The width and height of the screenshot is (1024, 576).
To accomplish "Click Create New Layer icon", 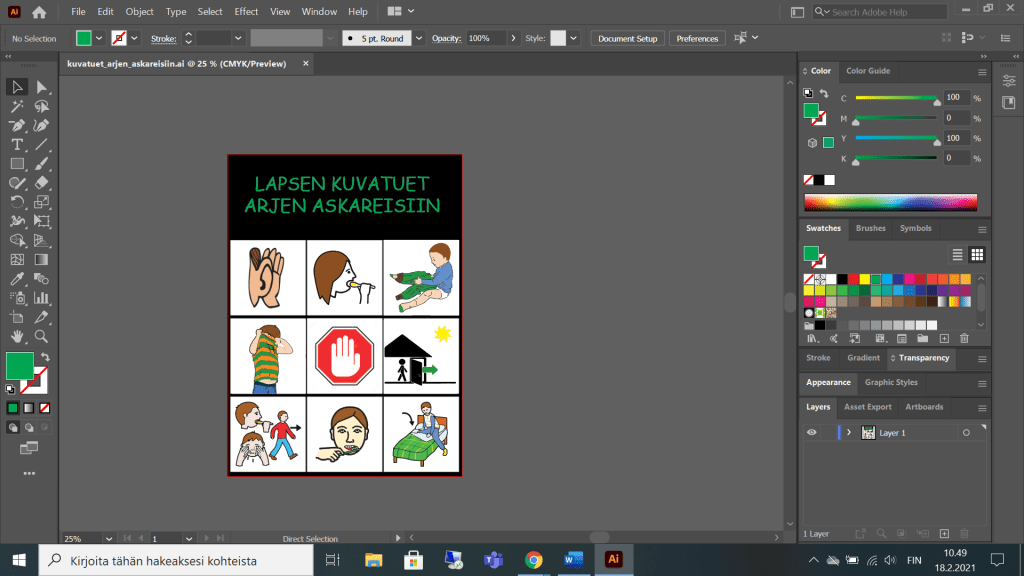I will pyautogui.click(x=943, y=534).
